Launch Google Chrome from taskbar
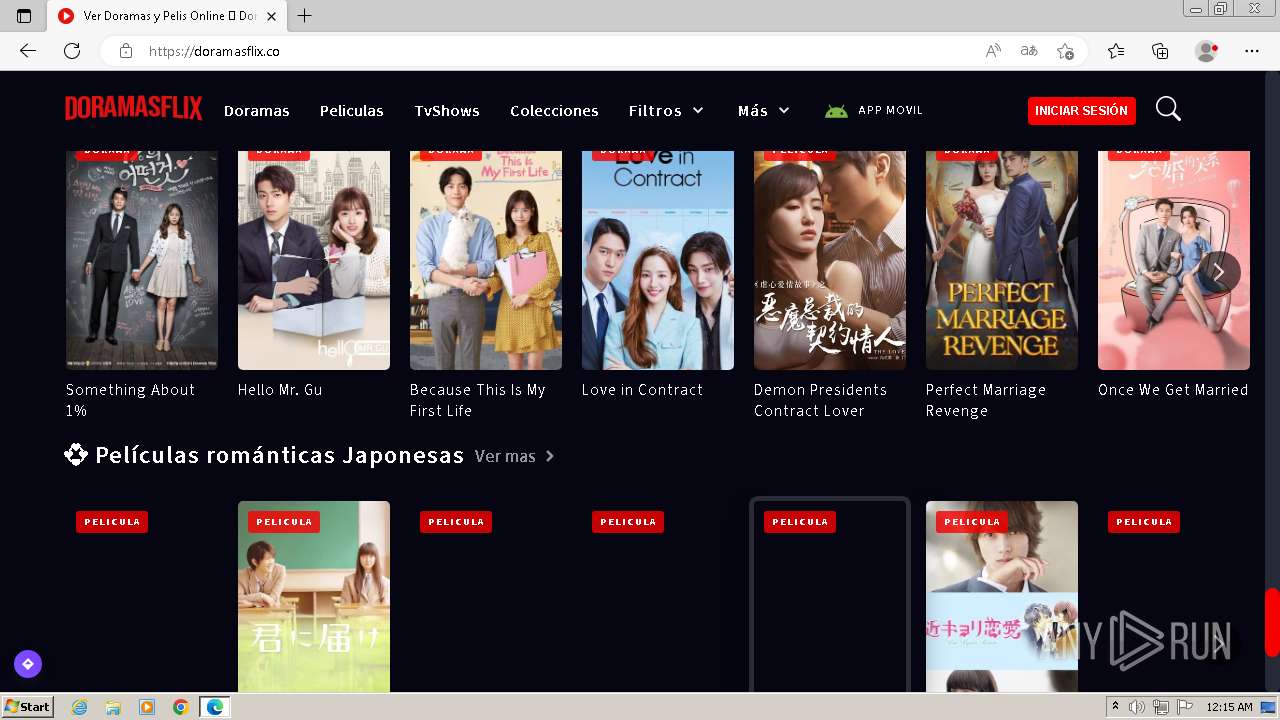 (x=180, y=707)
